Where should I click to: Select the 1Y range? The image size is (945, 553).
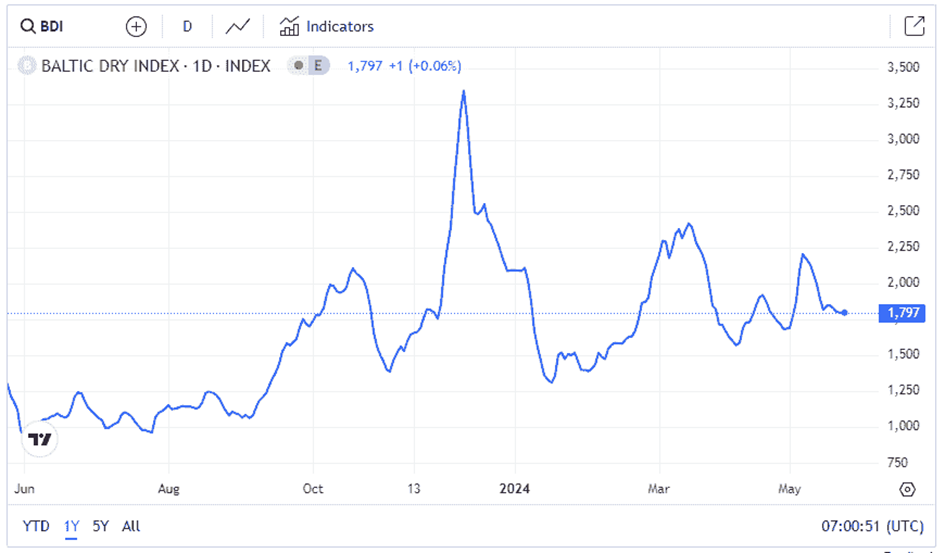click(71, 526)
